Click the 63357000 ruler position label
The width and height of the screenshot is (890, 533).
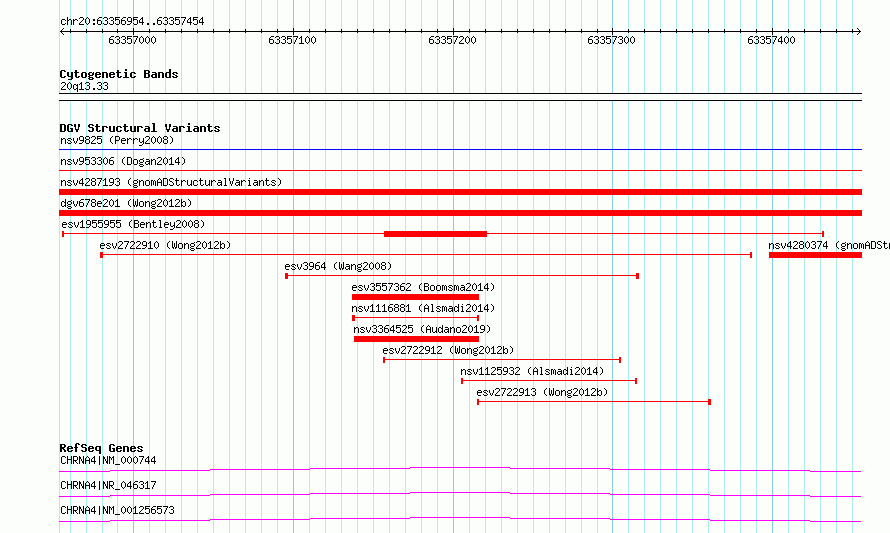tap(132, 40)
